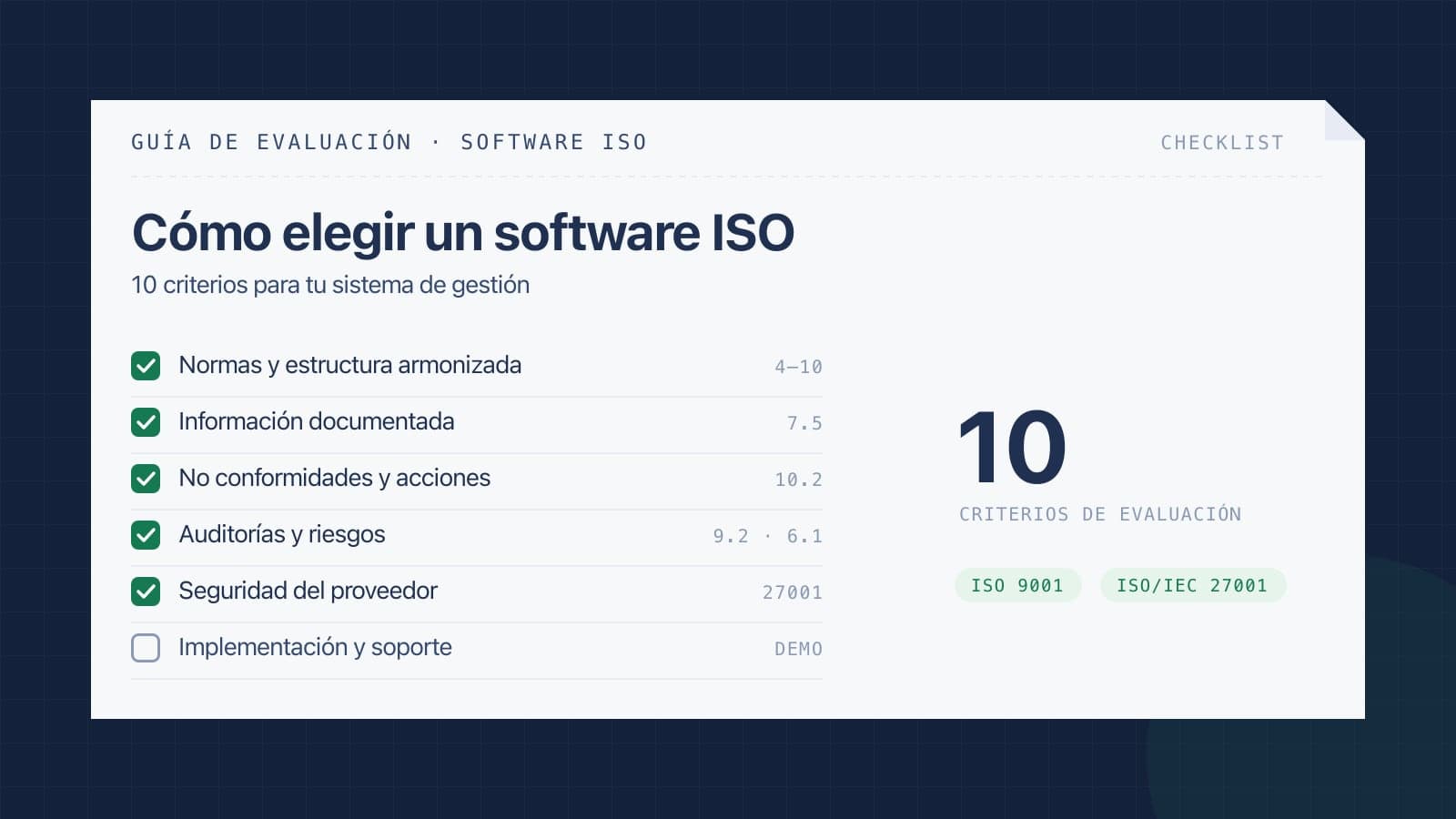The height and width of the screenshot is (819, 1456).
Task: Toggle the Auditorías y riesgos checkbox
Action: tap(146, 535)
